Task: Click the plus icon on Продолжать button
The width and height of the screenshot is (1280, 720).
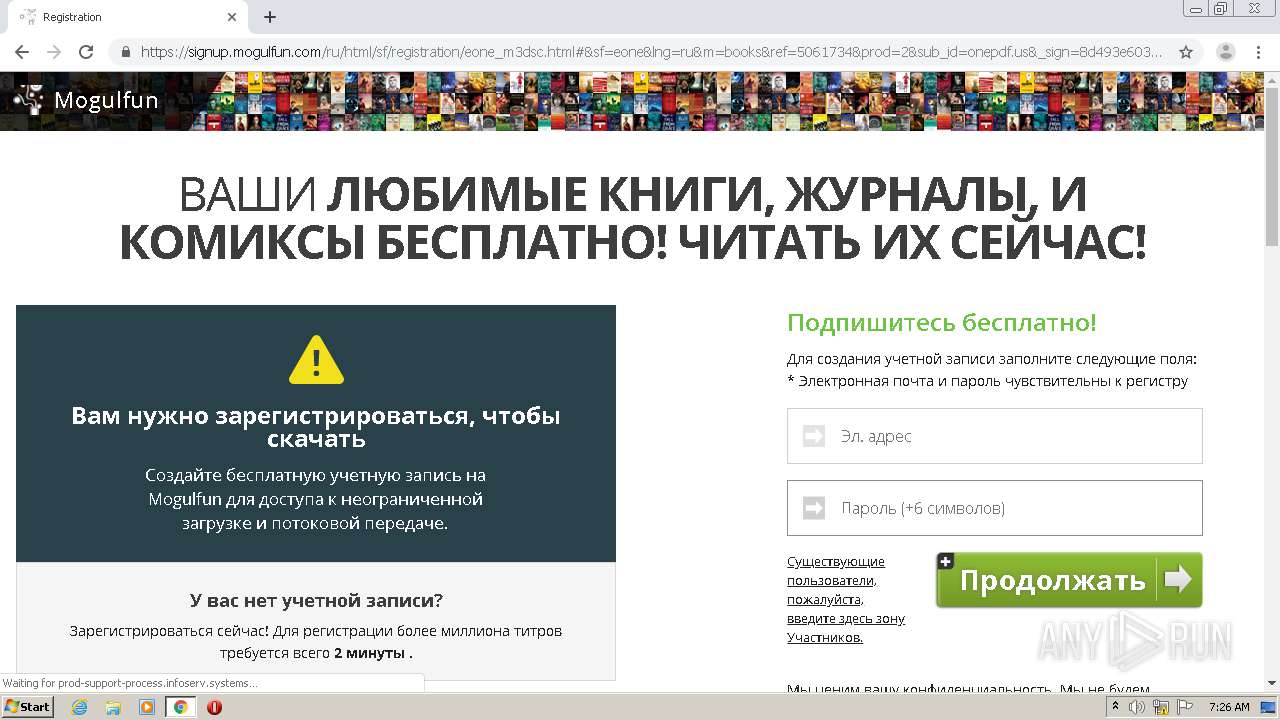Action: point(945,561)
